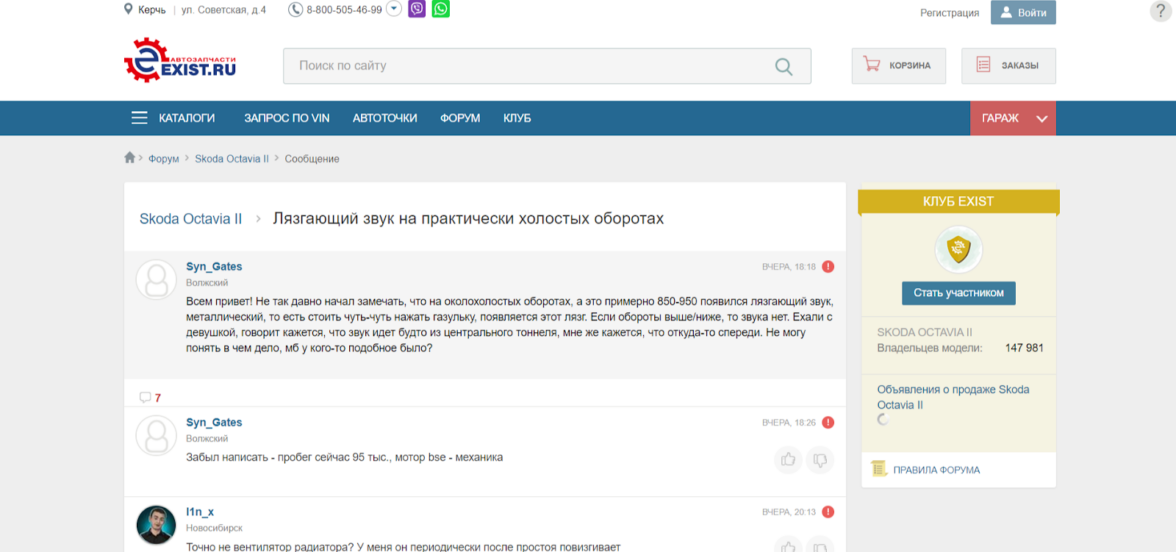Viewport: 1176px width, 552px height.
Task: Open l1n_x user avatar
Action: click(x=156, y=525)
